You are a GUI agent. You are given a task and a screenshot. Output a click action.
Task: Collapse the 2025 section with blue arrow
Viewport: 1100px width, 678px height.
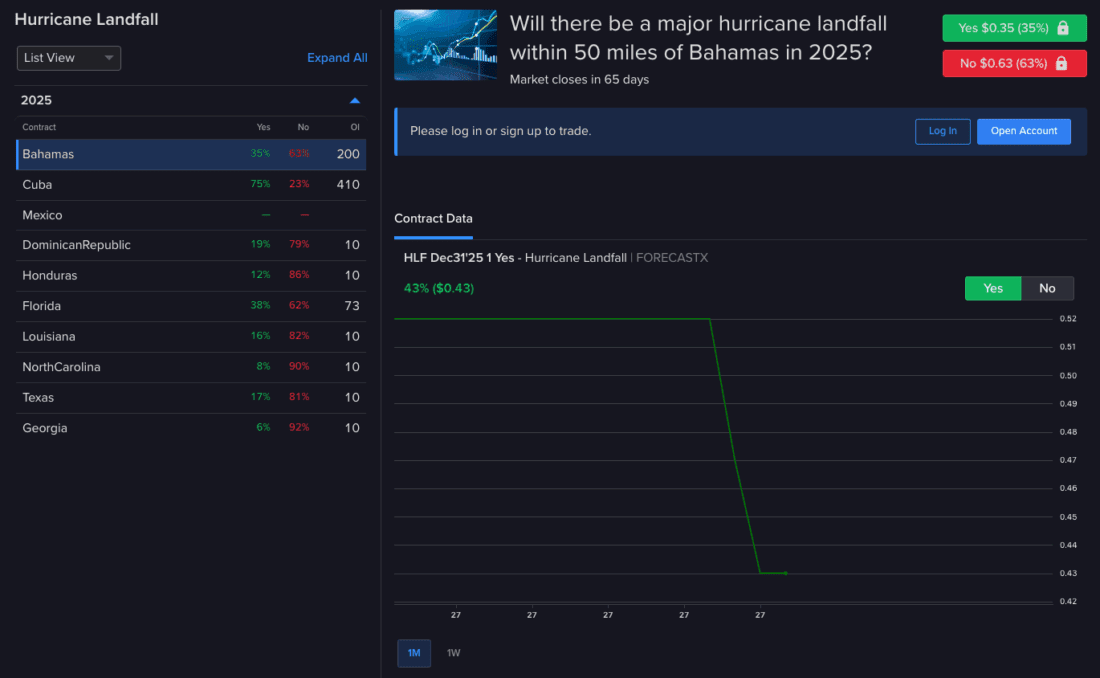coord(354,100)
